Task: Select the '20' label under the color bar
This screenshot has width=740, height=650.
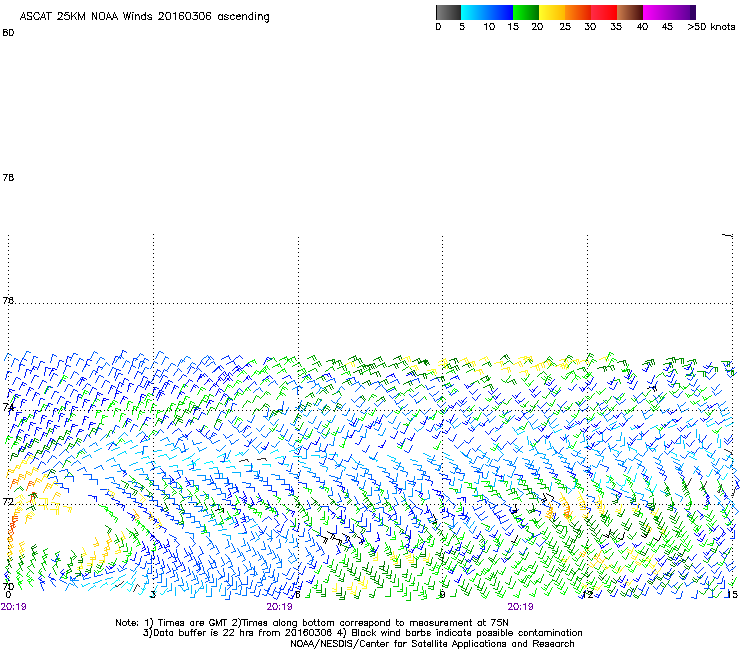Action: [x=537, y=26]
